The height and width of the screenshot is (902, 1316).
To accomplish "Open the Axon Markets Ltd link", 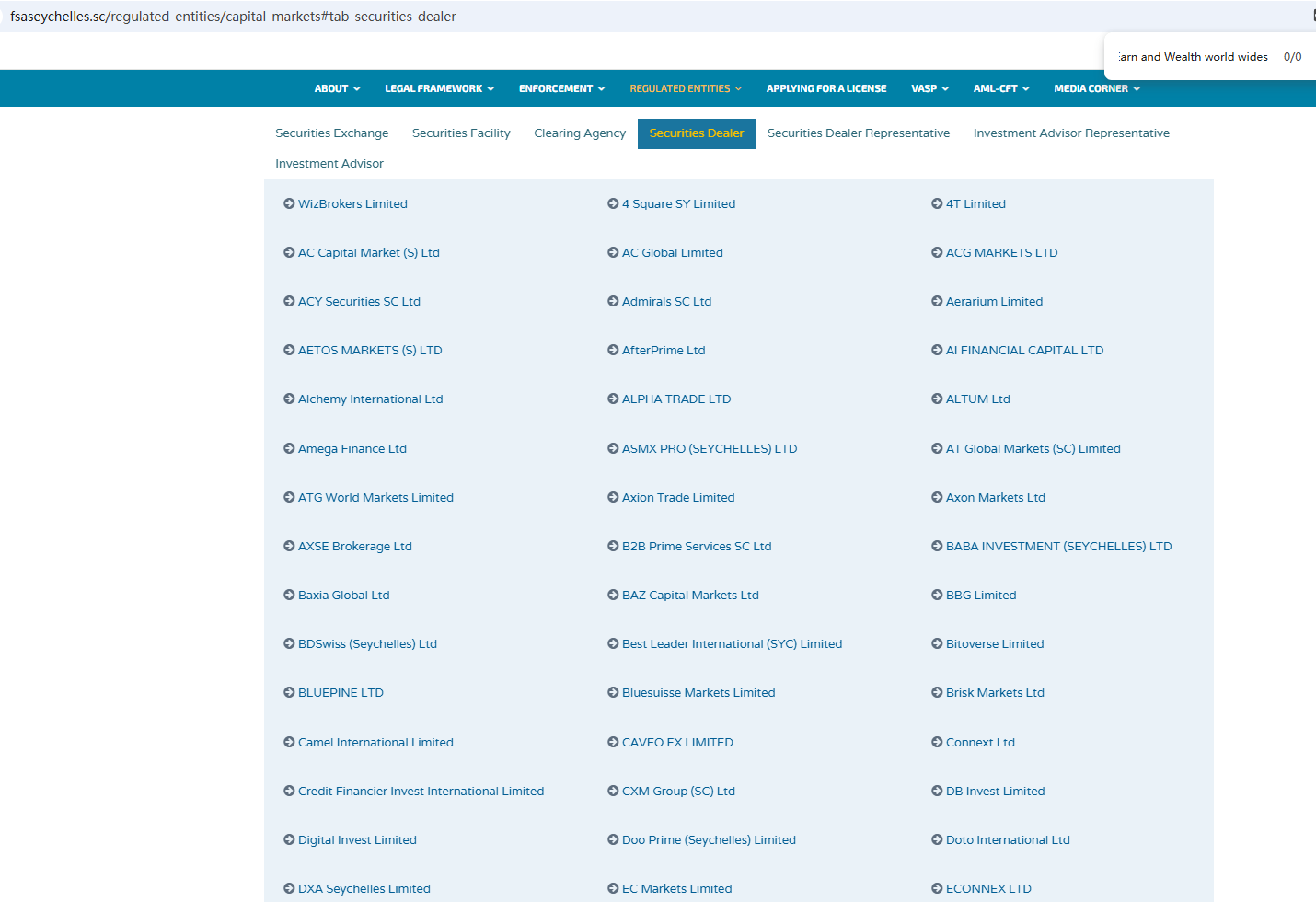I will (x=996, y=497).
